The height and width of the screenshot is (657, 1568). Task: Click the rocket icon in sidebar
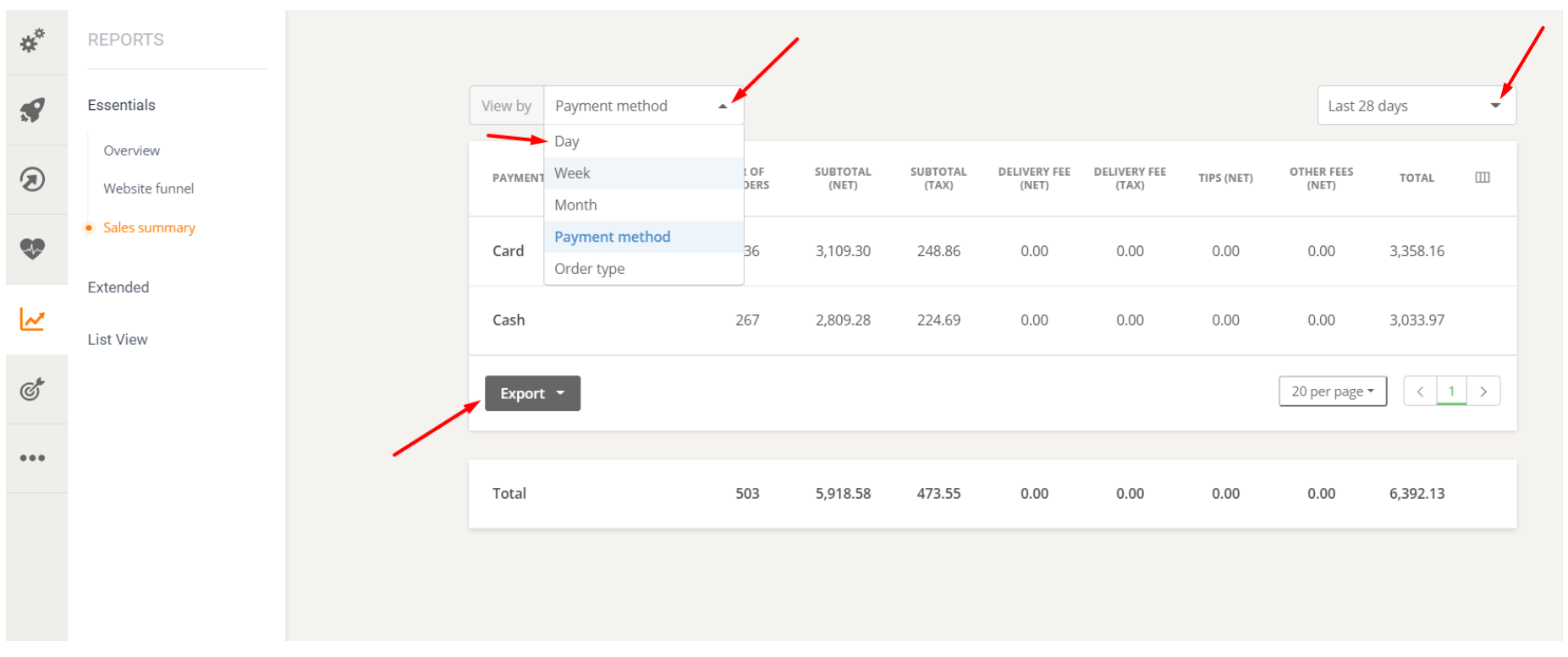[33, 110]
